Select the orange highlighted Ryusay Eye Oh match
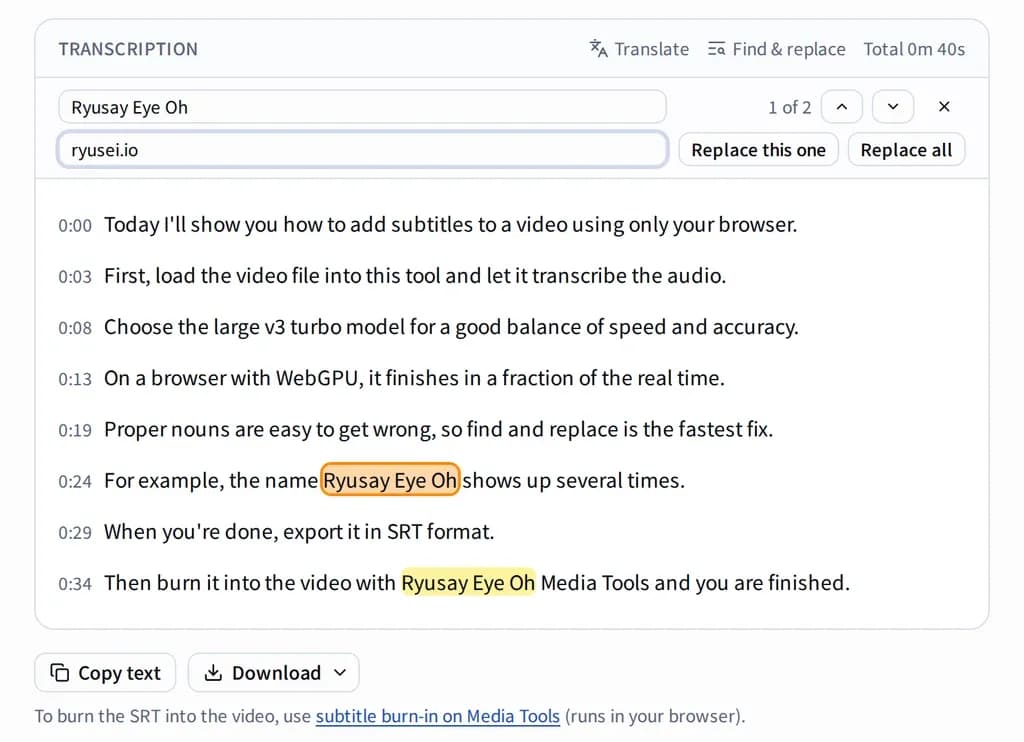The width and height of the screenshot is (1024, 742). [x=390, y=480]
